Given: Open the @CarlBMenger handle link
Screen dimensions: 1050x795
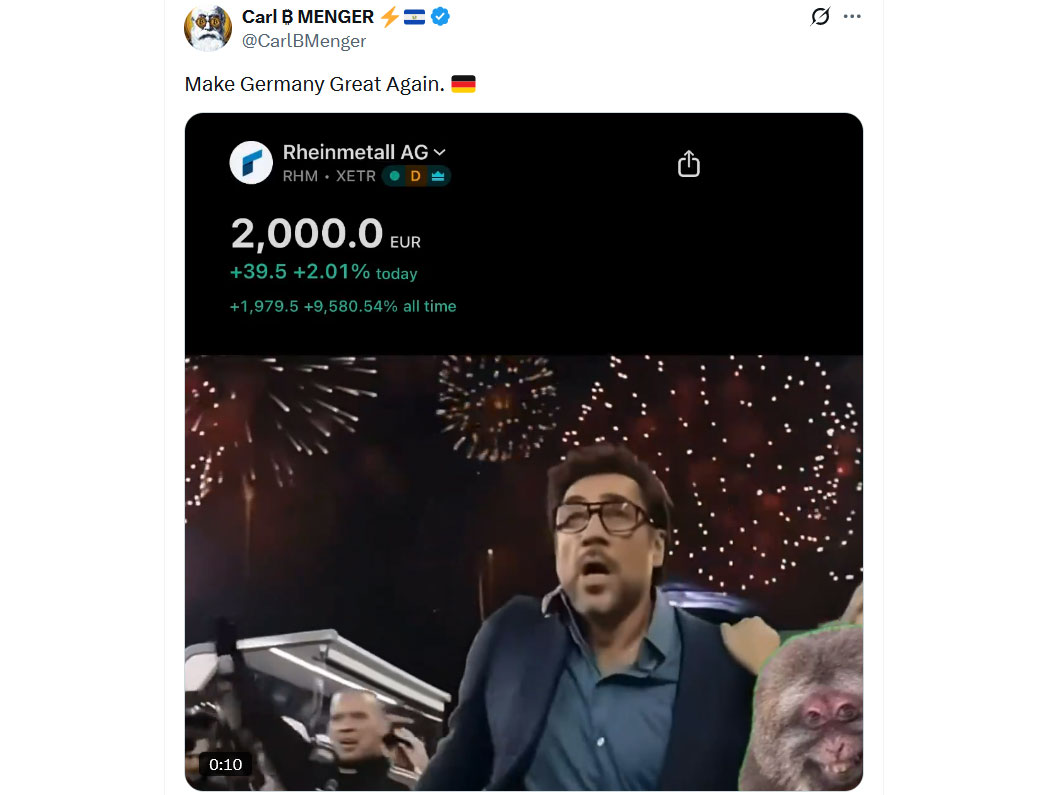Looking at the screenshot, I should (304, 41).
